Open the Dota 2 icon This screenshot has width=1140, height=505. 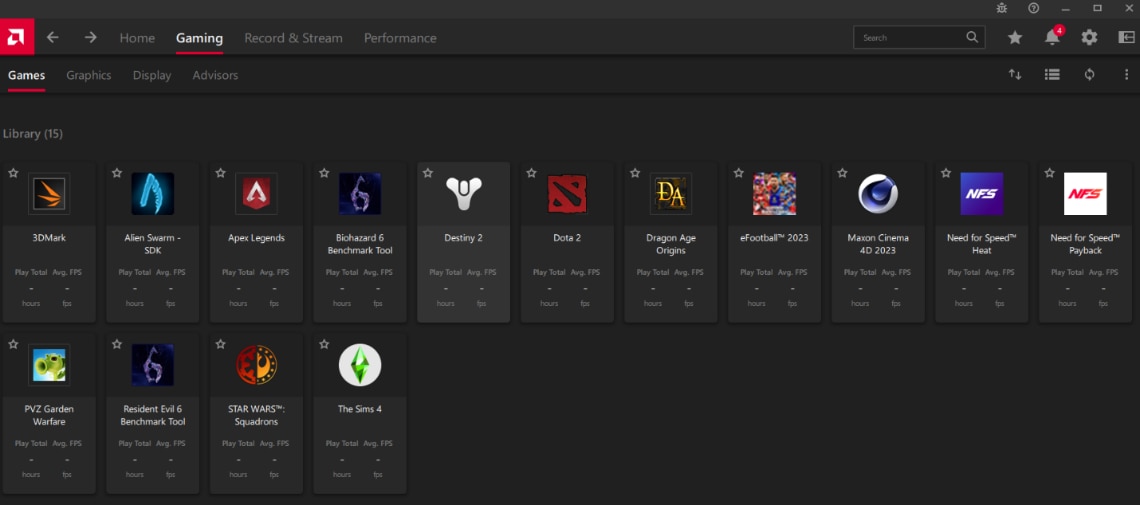pos(567,194)
